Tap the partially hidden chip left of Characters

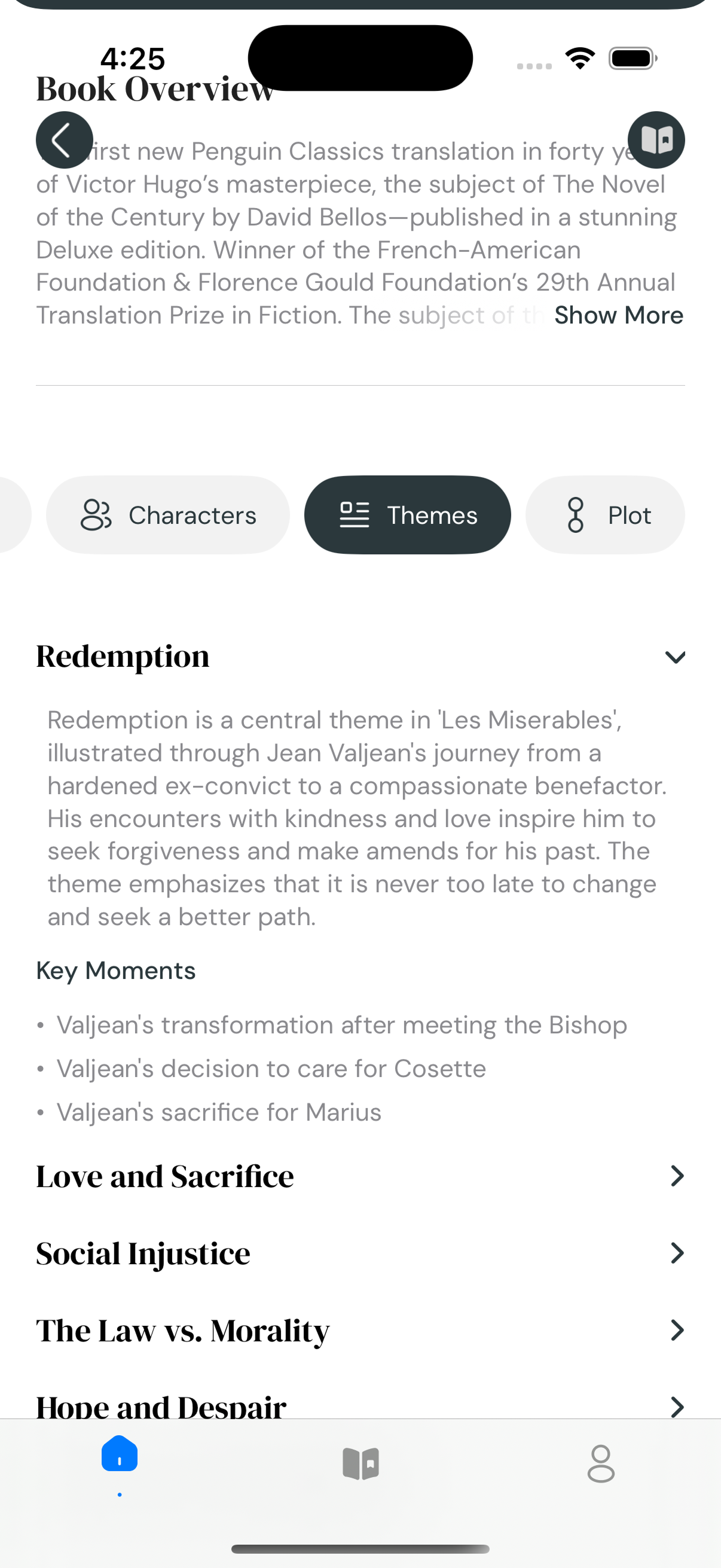click(13, 515)
